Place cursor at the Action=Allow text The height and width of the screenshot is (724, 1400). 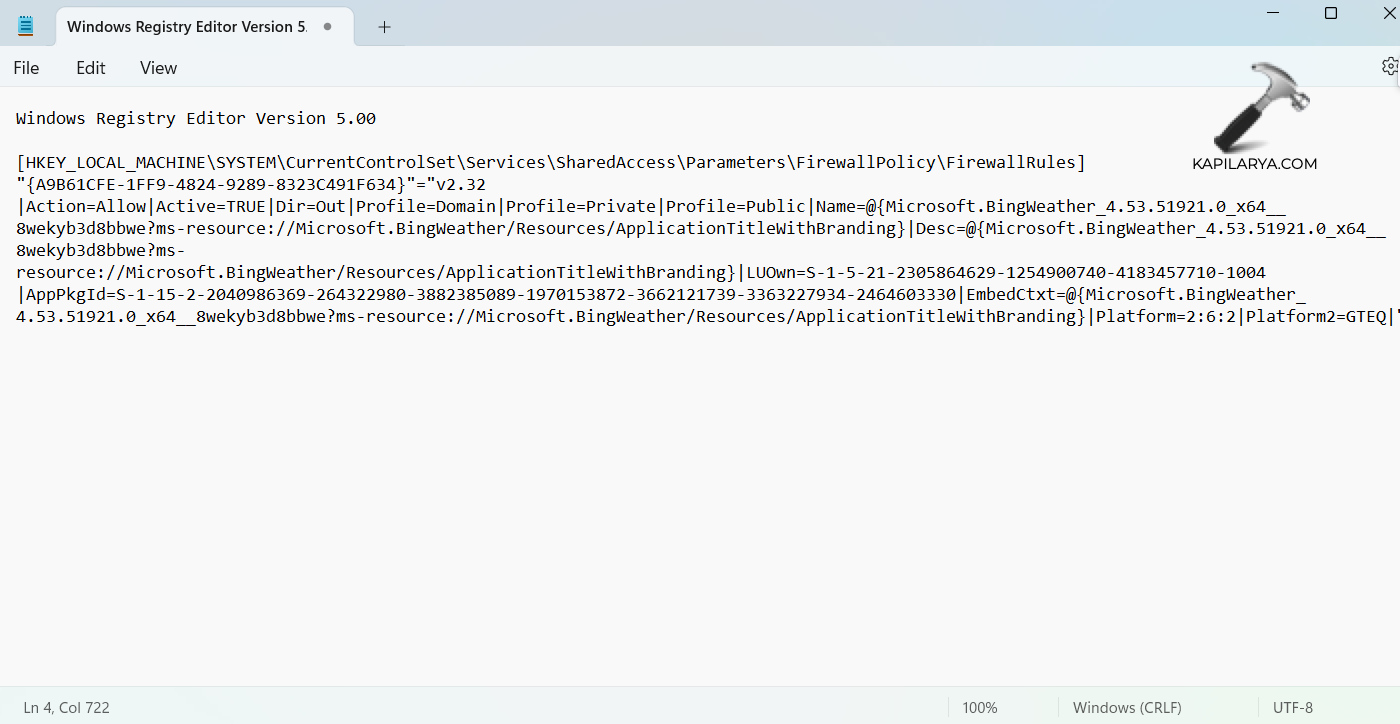click(86, 206)
